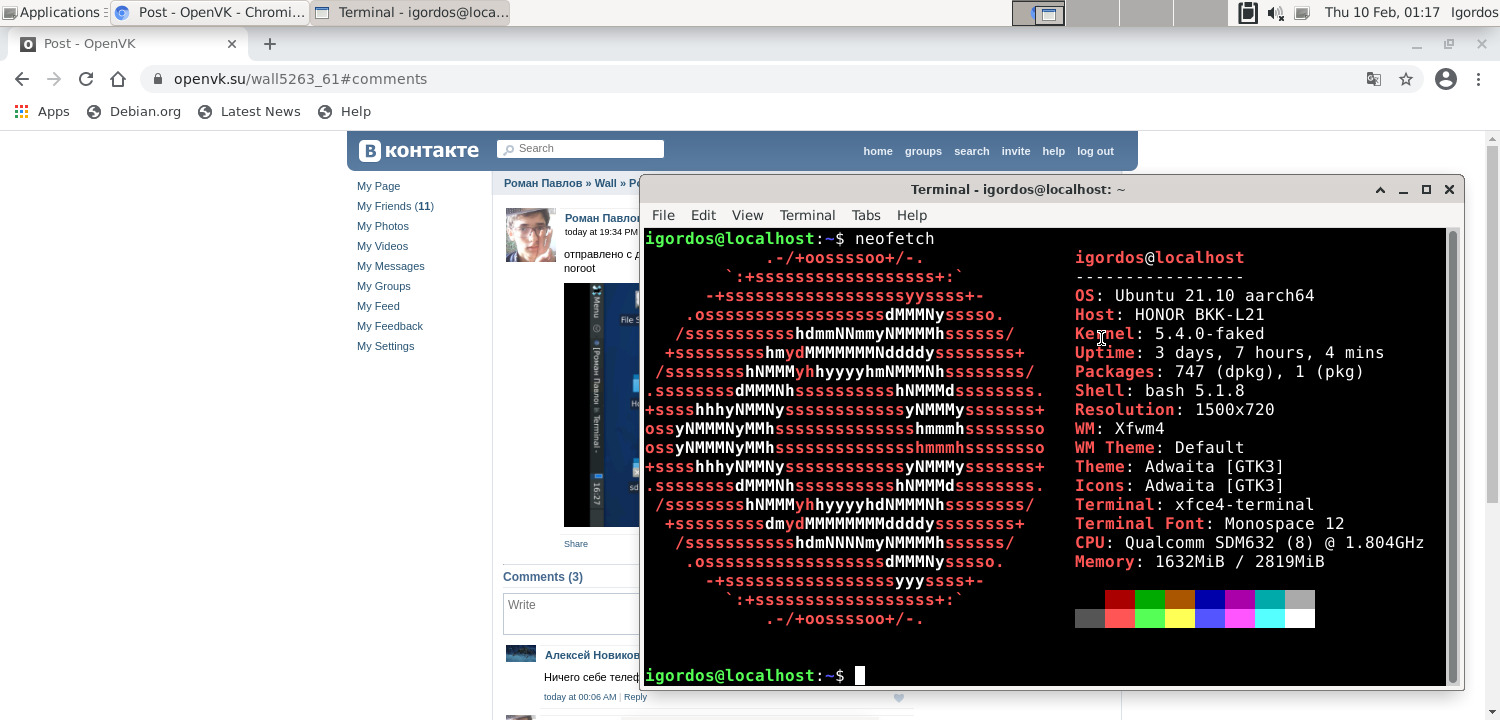Click the terminal vertical scrollbar
Image resolution: width=1500 pixels, height=720 pixels.
point(1453,456)
